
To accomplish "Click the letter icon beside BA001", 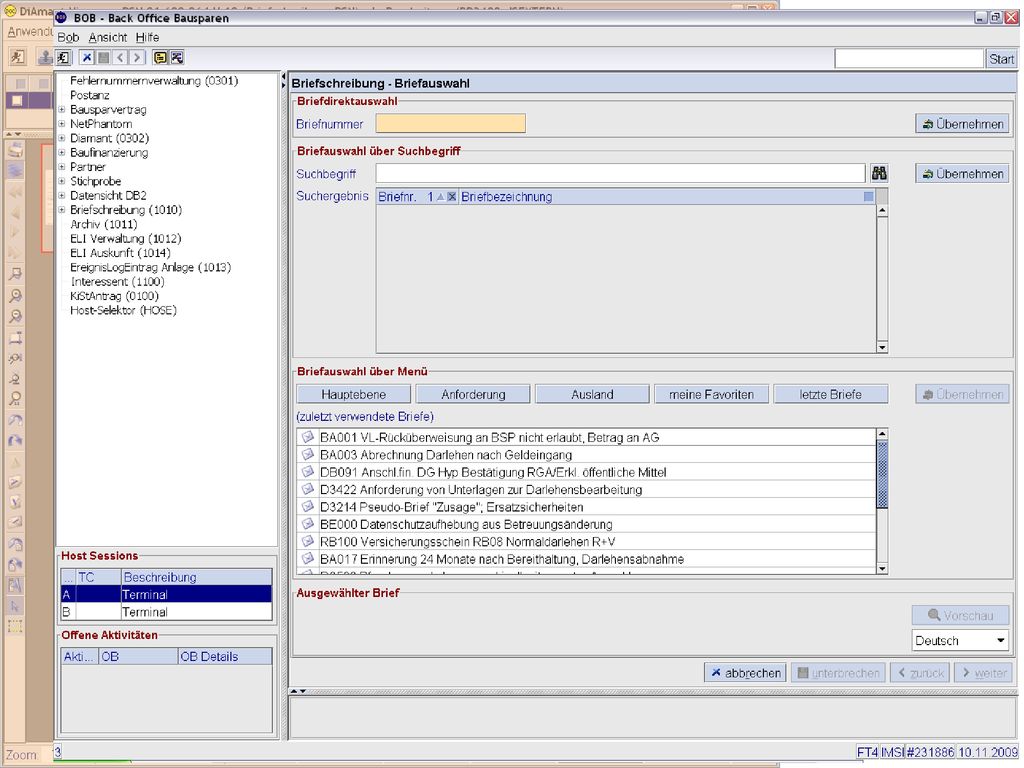I will tap(308, 437).
